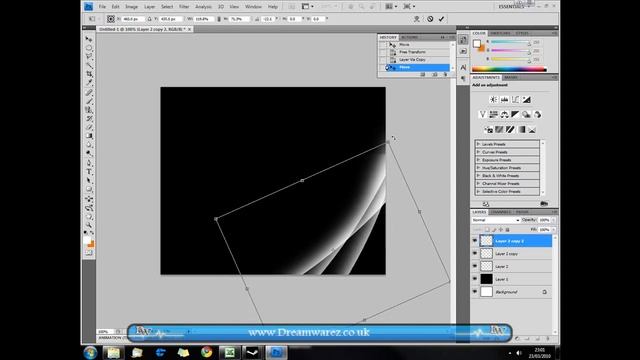This screenshot has width=640, height=360.
Task: Select the Eyedropper tool
Action: [x=89, y=83]
